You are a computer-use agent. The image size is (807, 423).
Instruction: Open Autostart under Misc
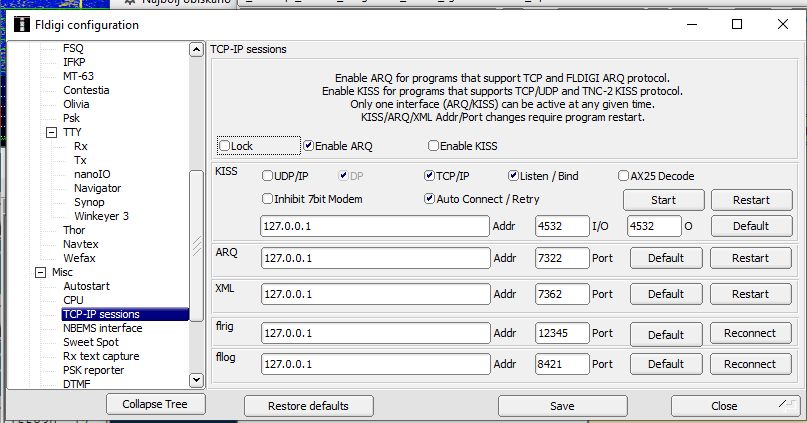point(86,286)
